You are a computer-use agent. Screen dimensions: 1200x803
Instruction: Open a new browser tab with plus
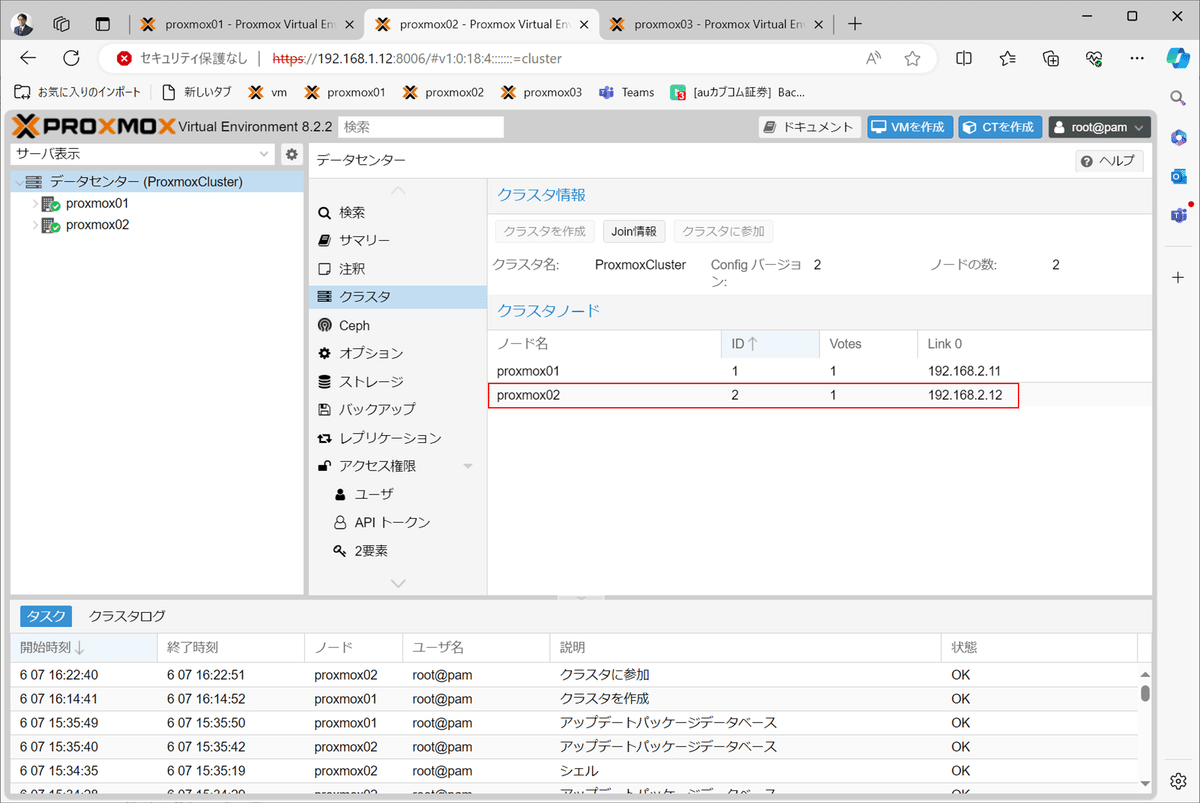(854, 24)
